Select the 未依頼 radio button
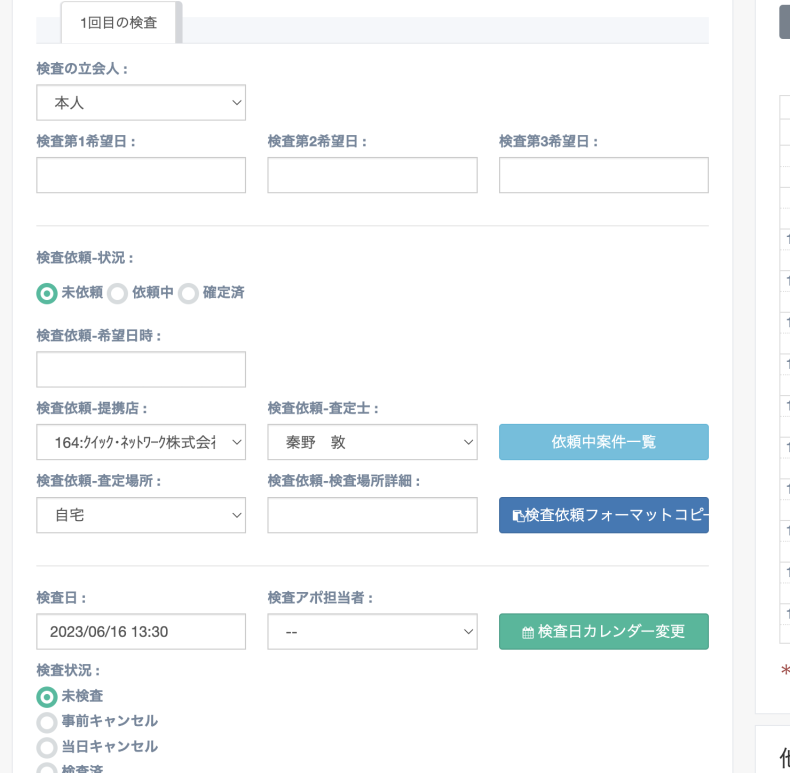790x773 pixels. click(46, 293)
